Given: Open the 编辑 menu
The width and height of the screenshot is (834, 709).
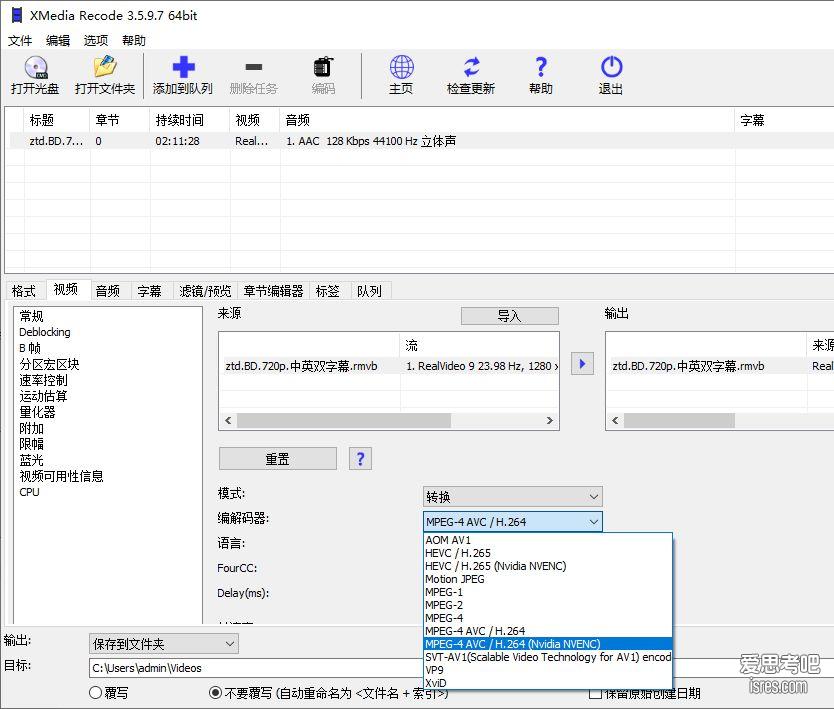Looking at the screenshot, I should 58,40.
